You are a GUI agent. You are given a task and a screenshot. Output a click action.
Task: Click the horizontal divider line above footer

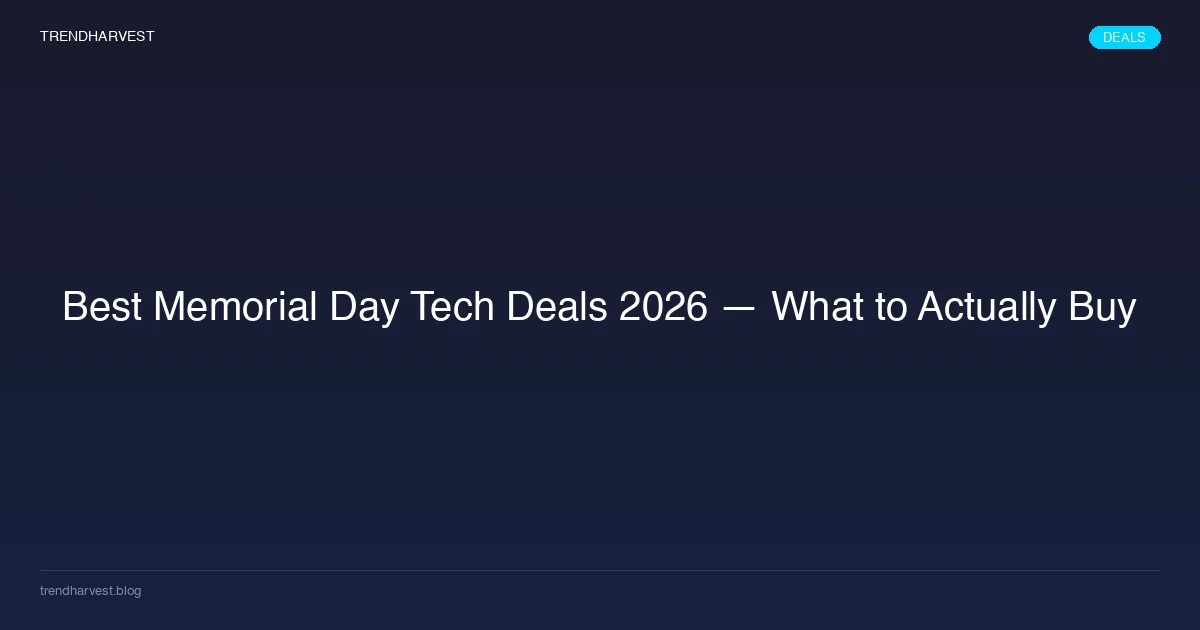(x=600, y=570)
